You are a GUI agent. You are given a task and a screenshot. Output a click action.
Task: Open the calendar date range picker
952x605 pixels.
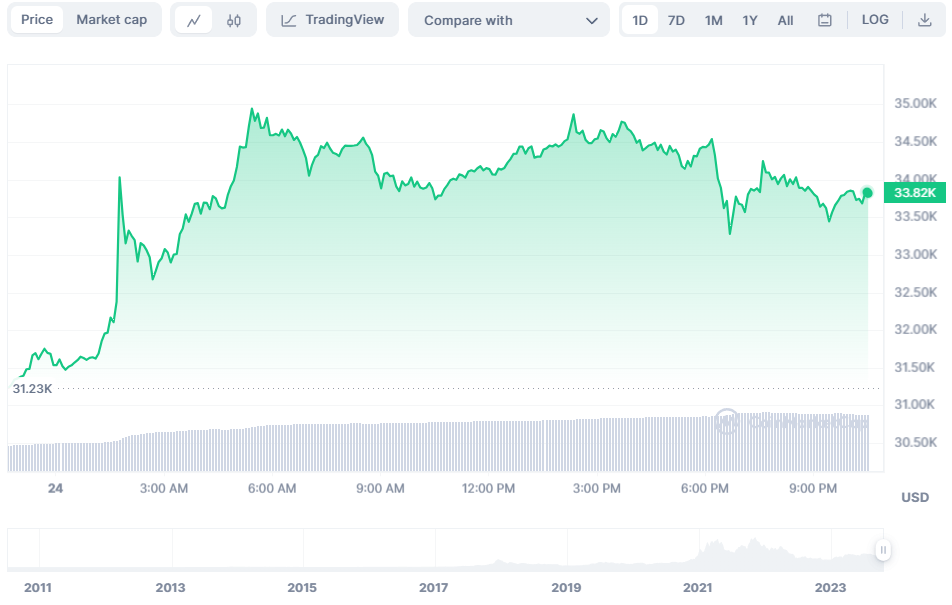[825, 20]
